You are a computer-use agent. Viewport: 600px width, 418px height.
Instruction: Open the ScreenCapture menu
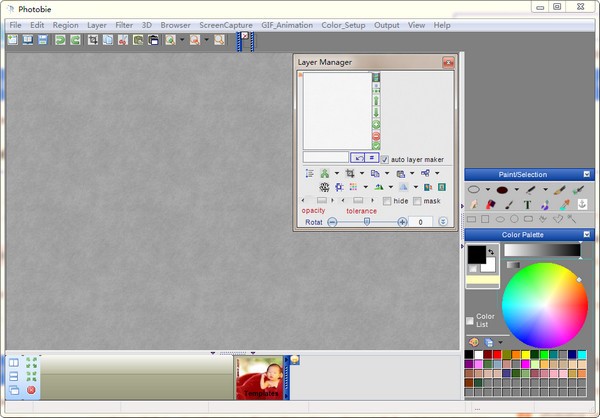pos(226,25)
